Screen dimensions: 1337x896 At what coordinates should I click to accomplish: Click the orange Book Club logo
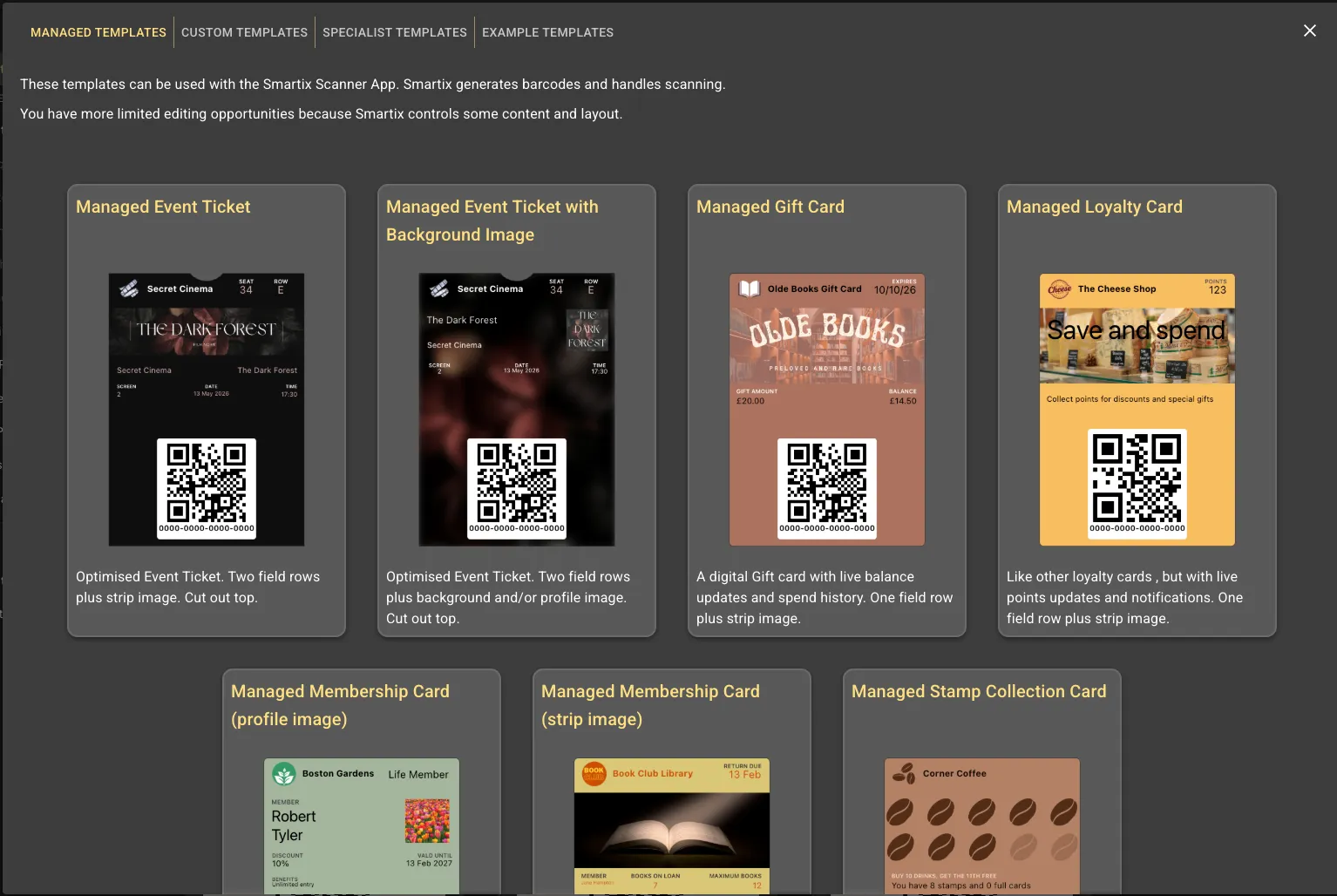click(x=594, y=773)
